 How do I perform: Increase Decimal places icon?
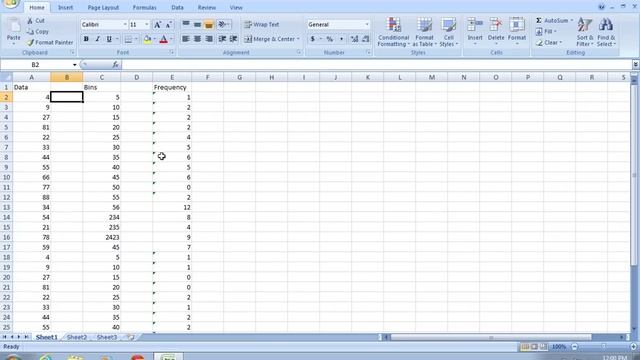[354, 39]
